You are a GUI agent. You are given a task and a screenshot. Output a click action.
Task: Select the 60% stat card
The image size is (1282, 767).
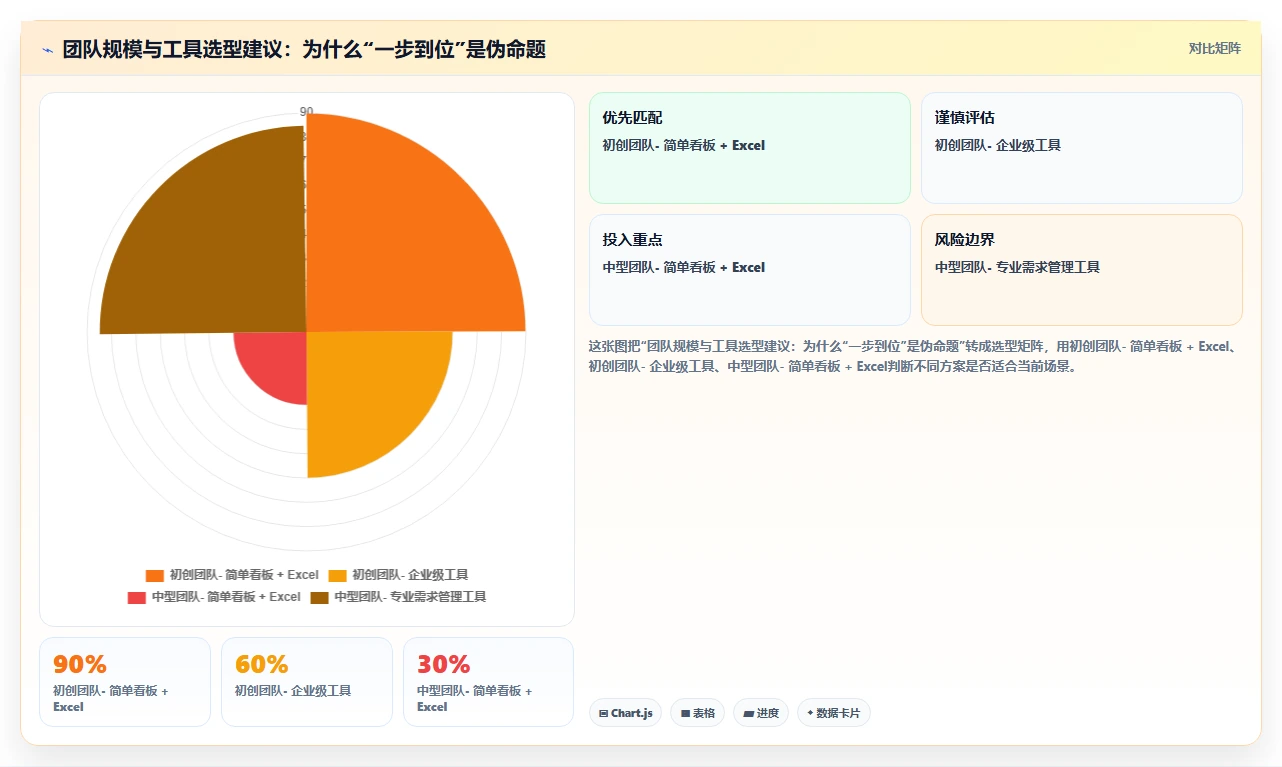pos(307,682)
